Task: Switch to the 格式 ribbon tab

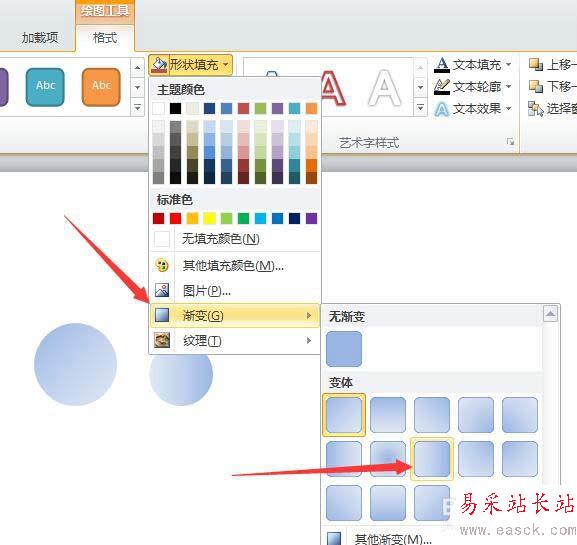Action: tap(105, 38)
